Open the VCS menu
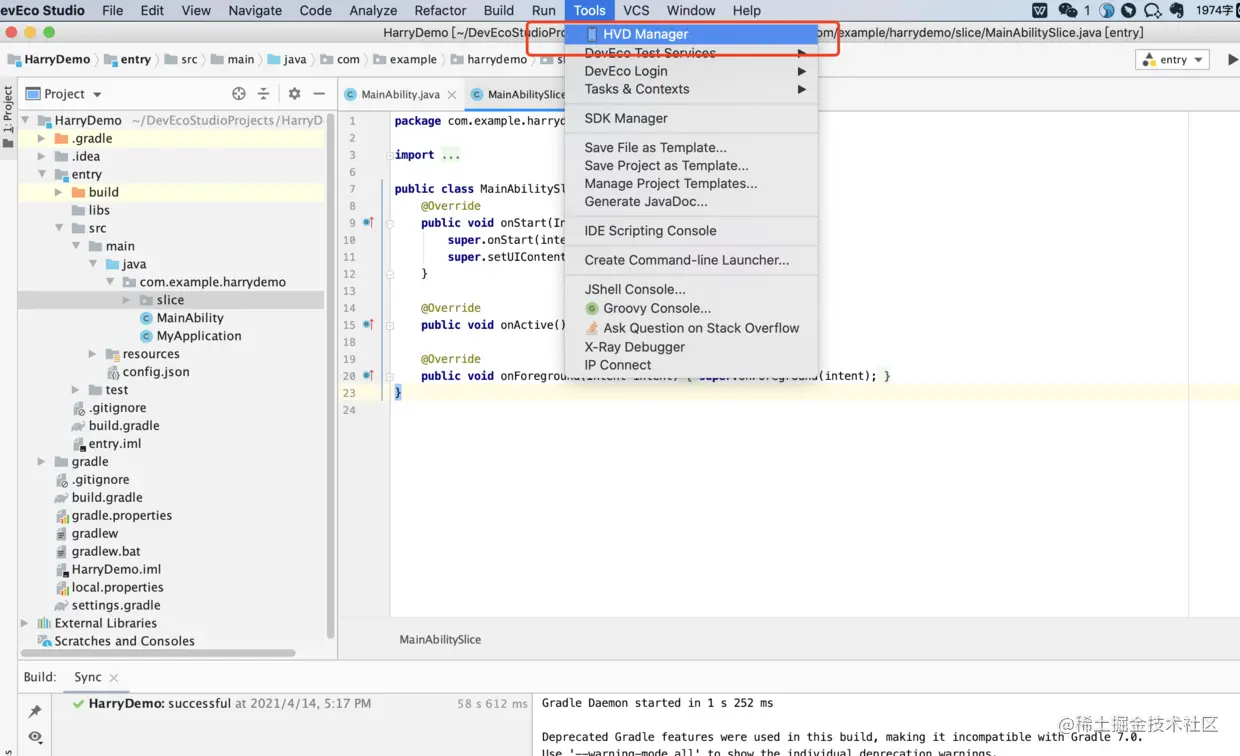 click(x=636, y=10)
